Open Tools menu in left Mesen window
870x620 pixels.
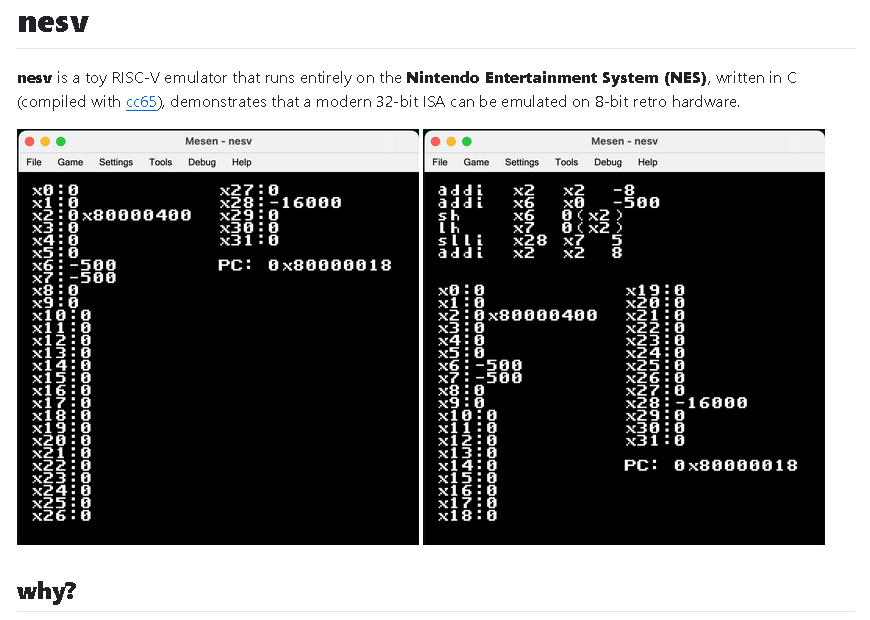160,162
